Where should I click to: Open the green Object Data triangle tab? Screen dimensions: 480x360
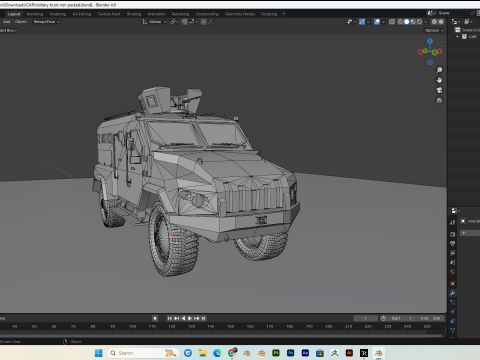453,330
